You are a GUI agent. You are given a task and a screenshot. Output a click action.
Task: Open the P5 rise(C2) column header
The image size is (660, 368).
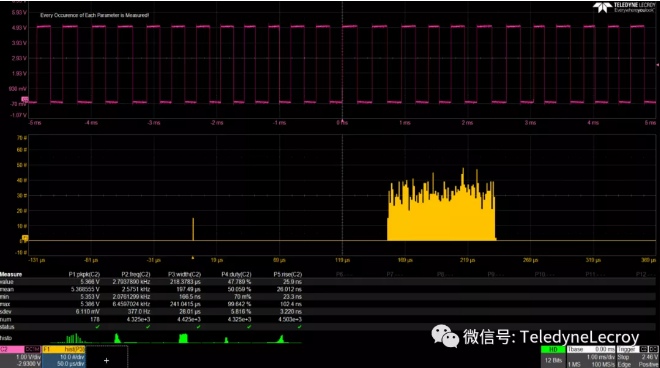coord(287,275)
